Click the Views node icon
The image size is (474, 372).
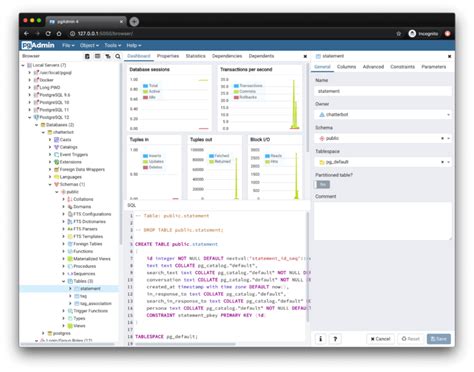70,326
